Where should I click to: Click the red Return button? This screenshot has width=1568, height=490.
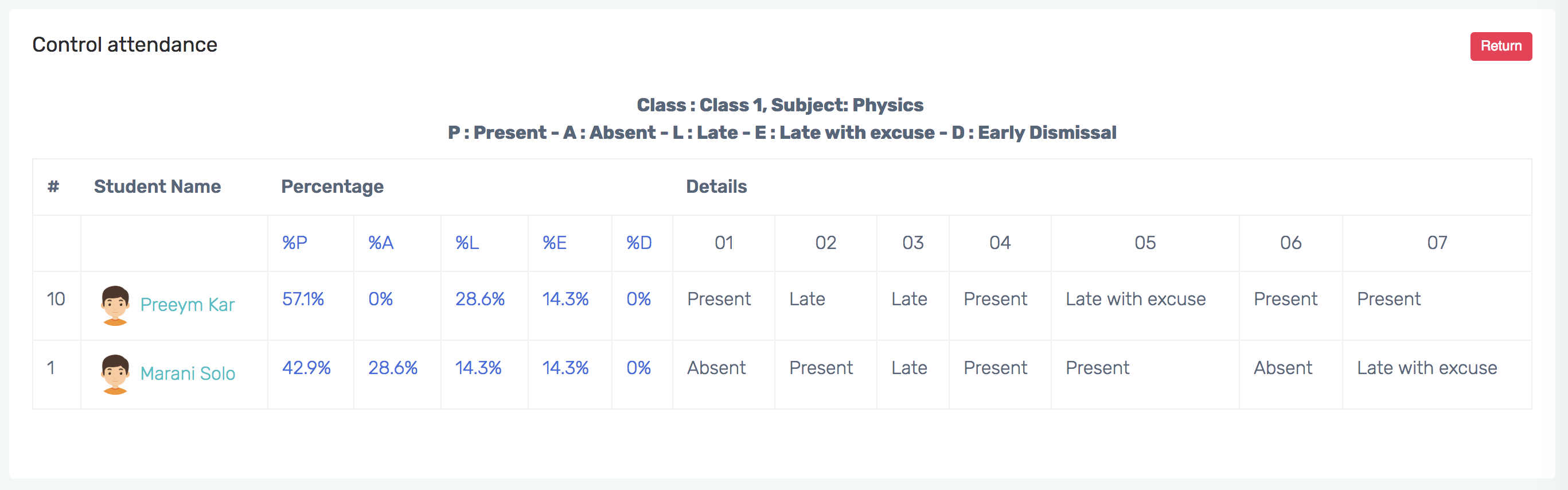coord(1500,46)
